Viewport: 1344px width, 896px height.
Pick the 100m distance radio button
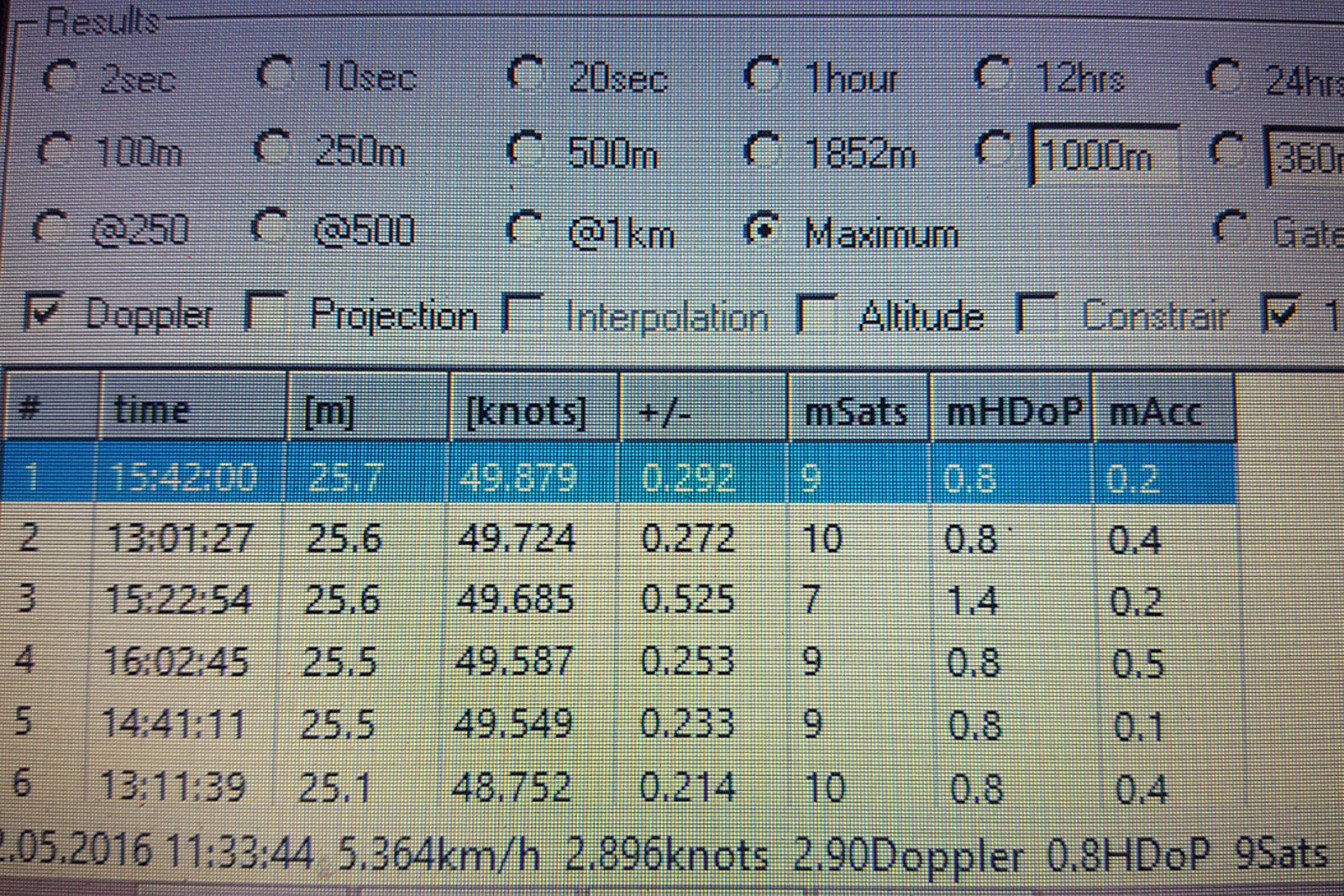(55, 152)
